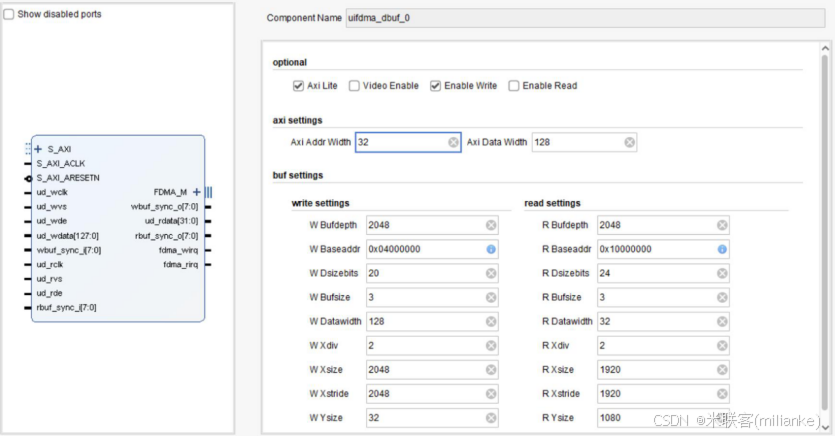
Task: Select the S_AXI_ACLK port
Action: pyautogui.click(x=61, y=163)
